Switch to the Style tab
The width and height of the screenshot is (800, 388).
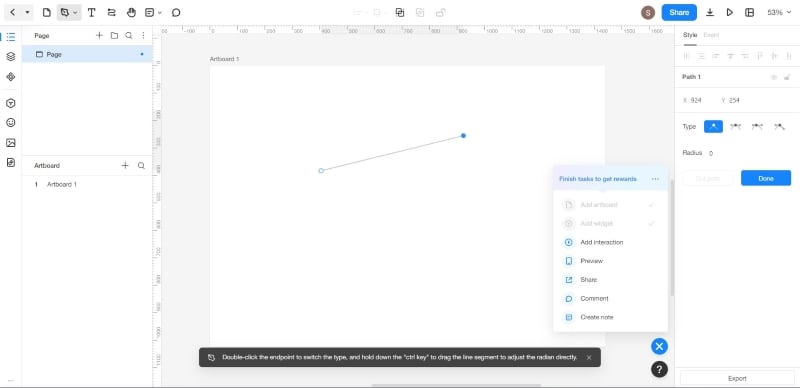coord(690,35)
